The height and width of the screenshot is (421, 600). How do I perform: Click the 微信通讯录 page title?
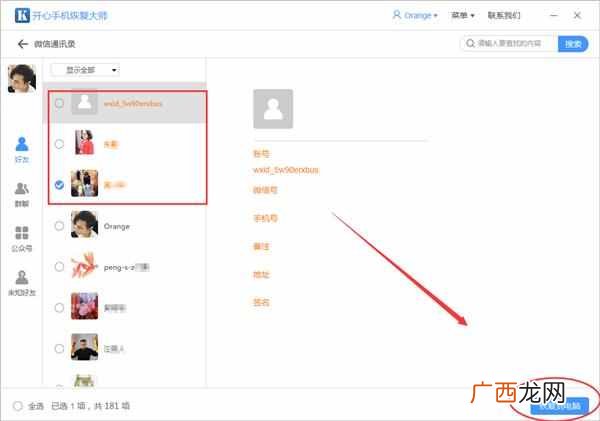55,44
